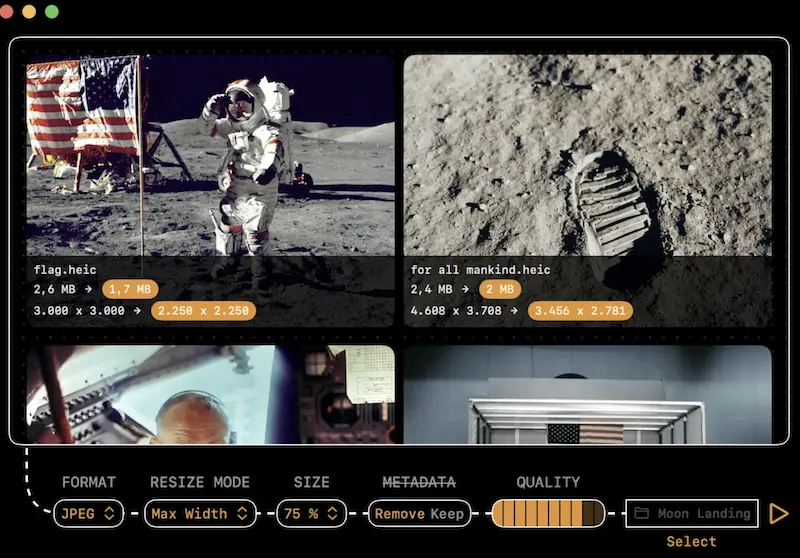The height and width of the screenshot is (558, 800).
Task: Click the folder icon in the output field
Action: coord(641,513)
